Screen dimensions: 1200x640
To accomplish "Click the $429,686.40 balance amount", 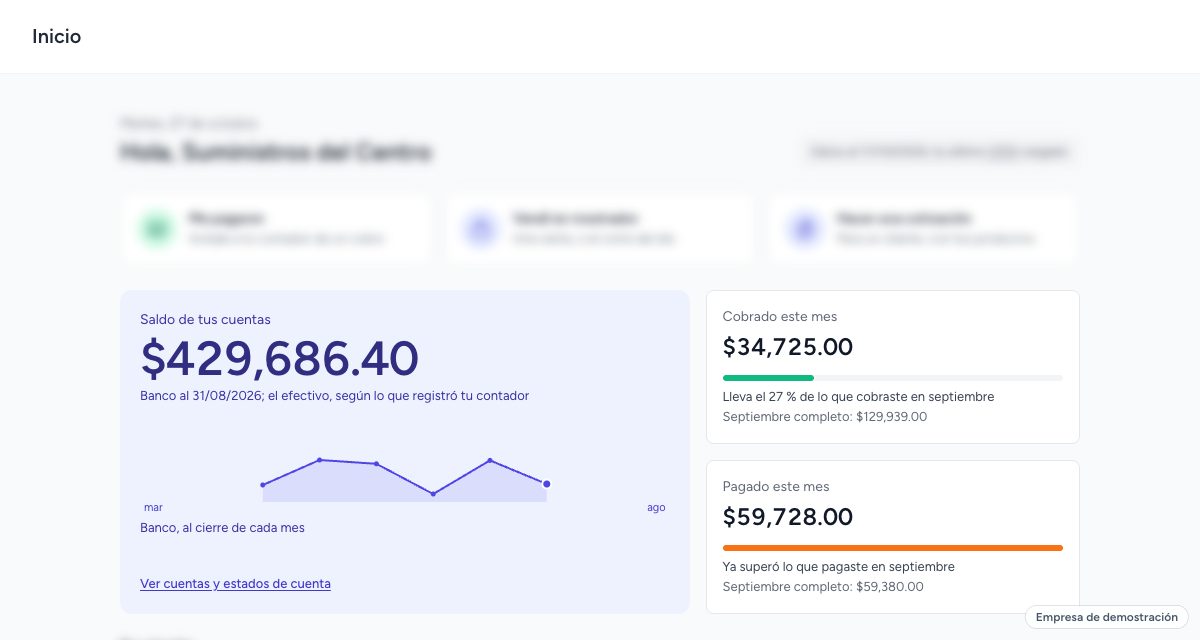I will (280, 358).
